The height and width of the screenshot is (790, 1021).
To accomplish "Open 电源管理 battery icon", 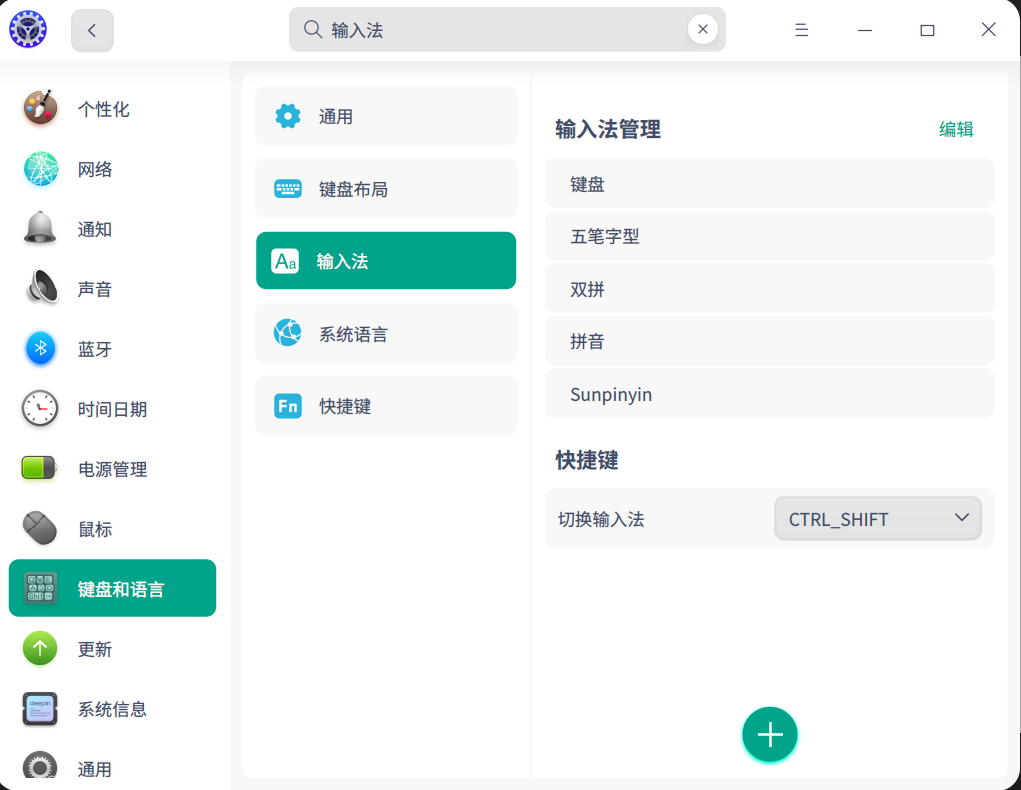I will (41, 469).
